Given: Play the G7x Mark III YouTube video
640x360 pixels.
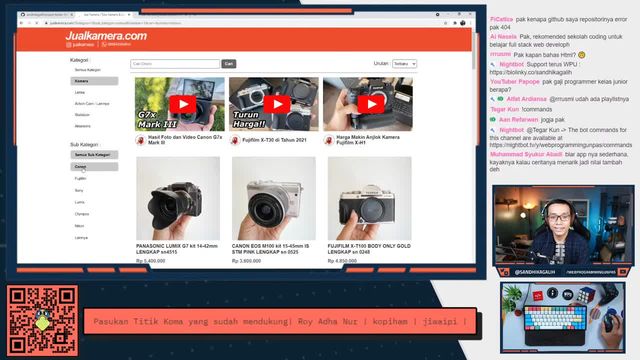Looking at the screenshot, I should [x=182, y=104].
